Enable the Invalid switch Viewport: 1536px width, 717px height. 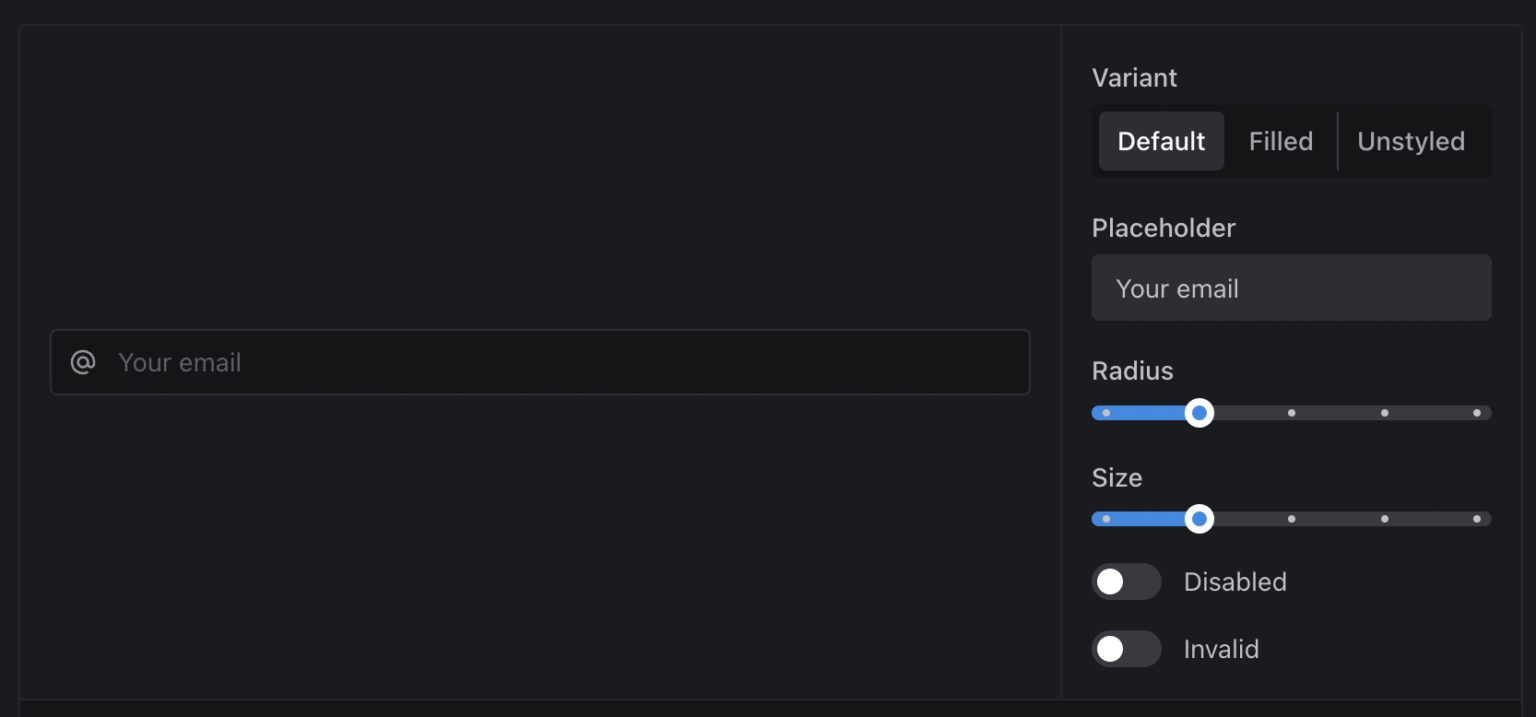click(x=1126, y=649)
